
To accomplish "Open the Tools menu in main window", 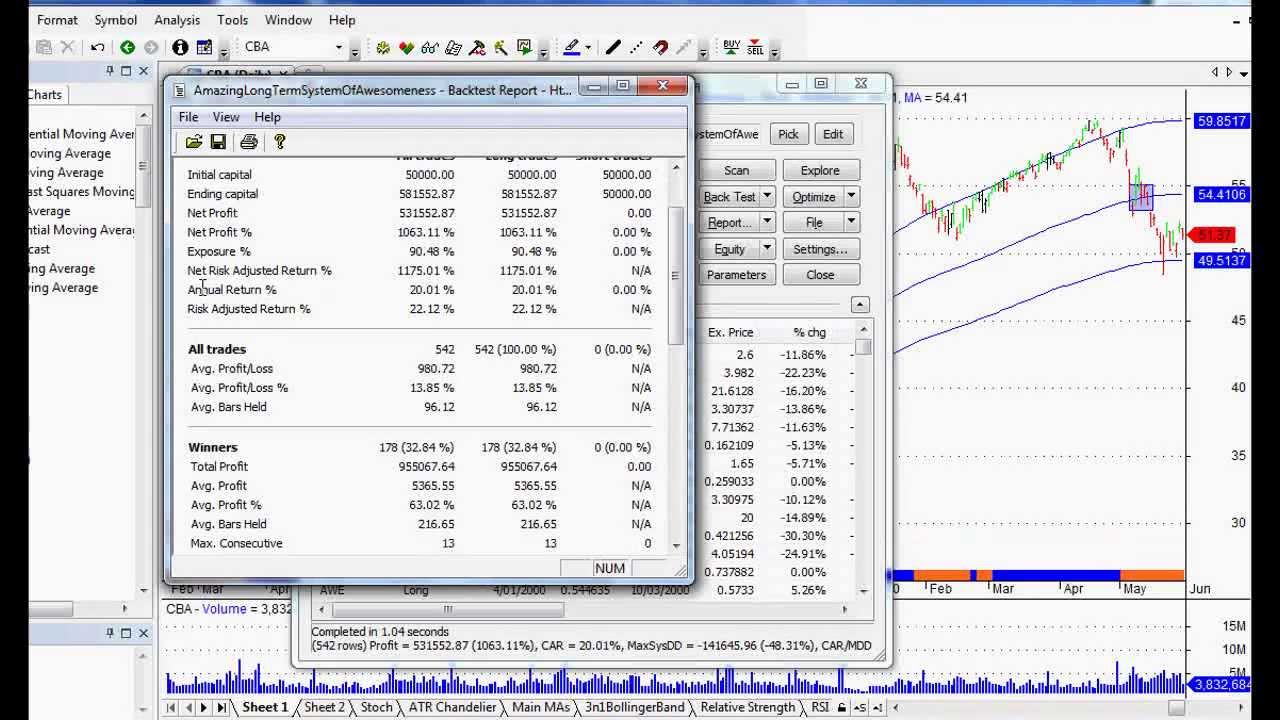I will 233,20.
